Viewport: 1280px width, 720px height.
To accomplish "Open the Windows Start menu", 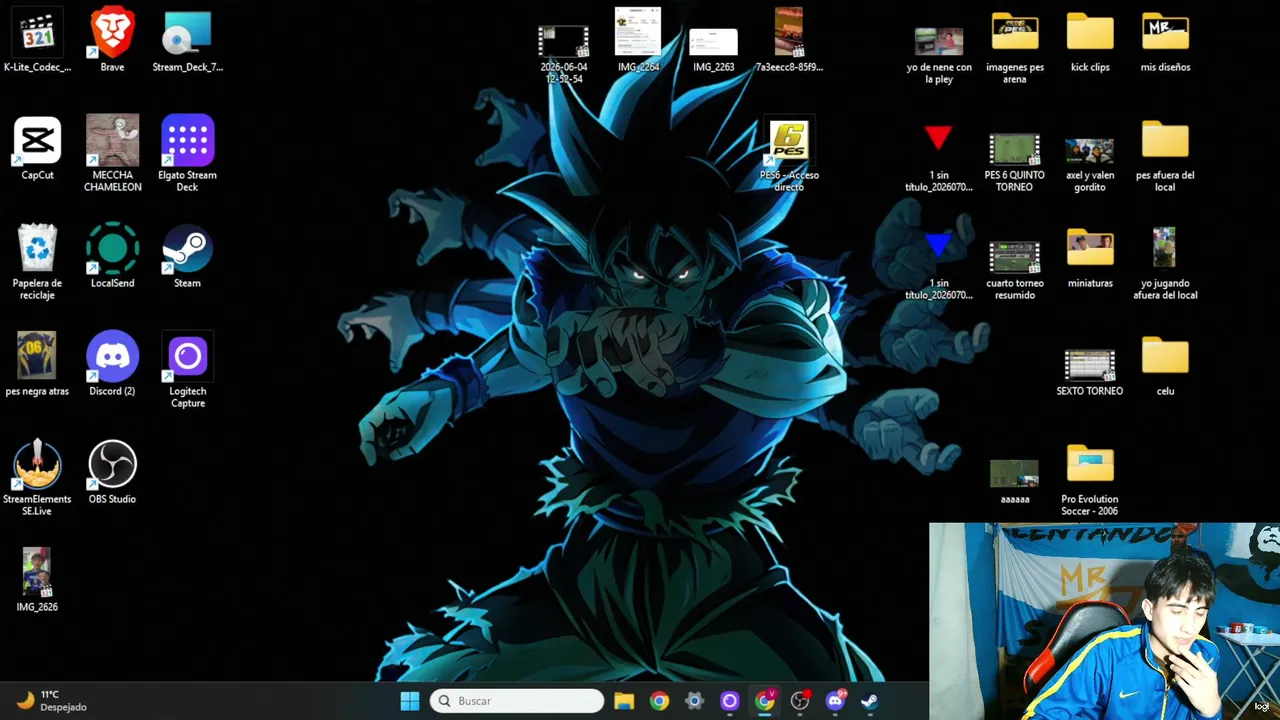I will pyautogui.click(x=410, y=701).
